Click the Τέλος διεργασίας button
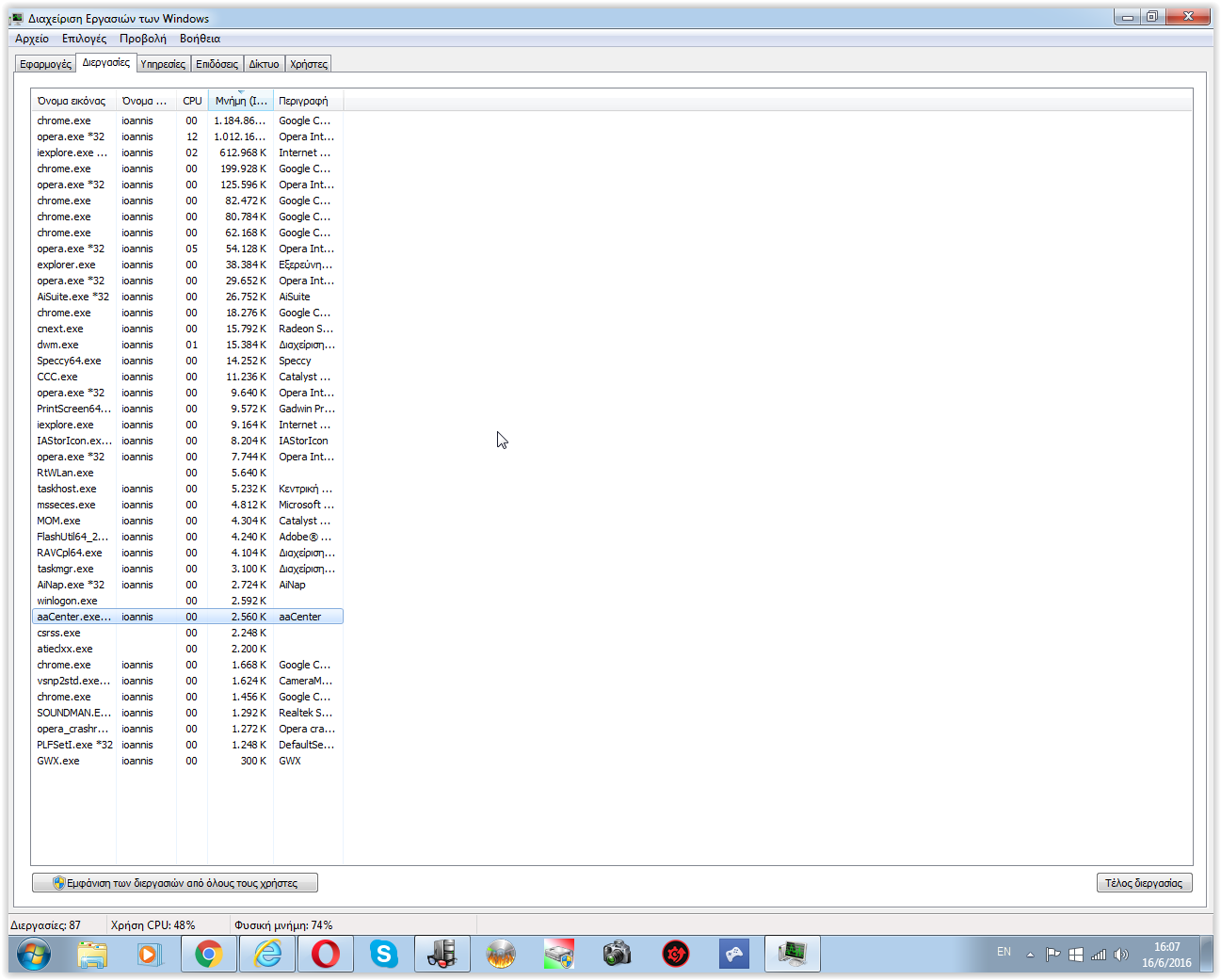 point(1144,883)
